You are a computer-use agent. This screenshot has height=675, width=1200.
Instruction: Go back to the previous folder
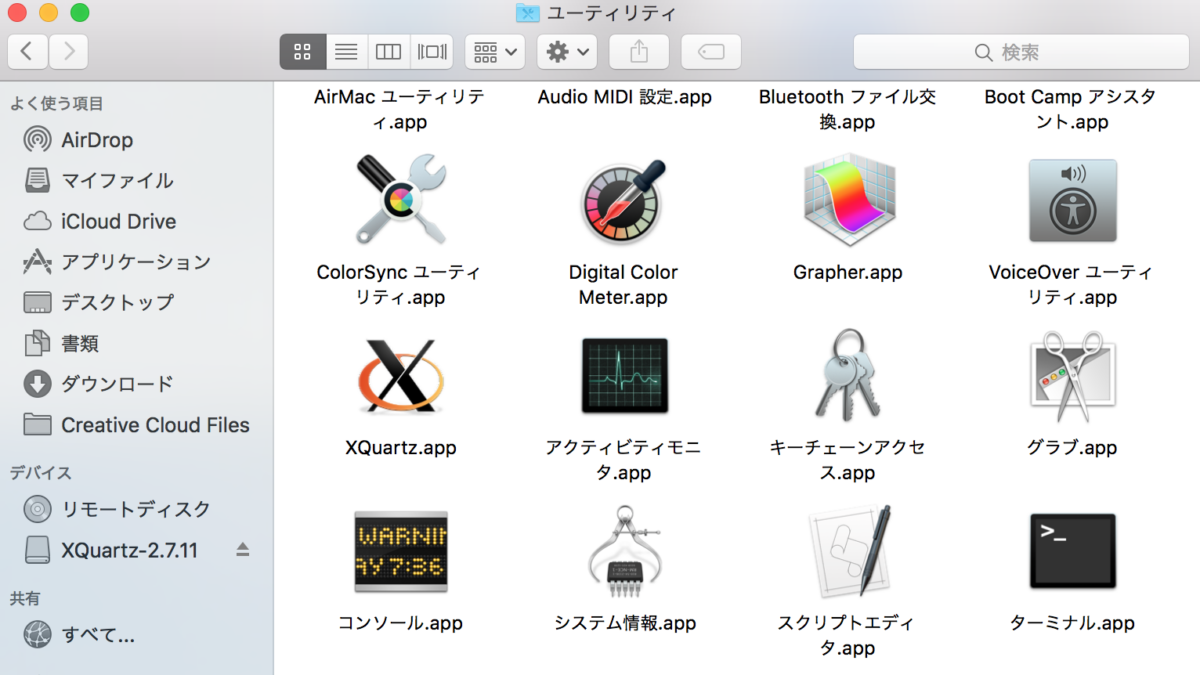pos(27,51)
